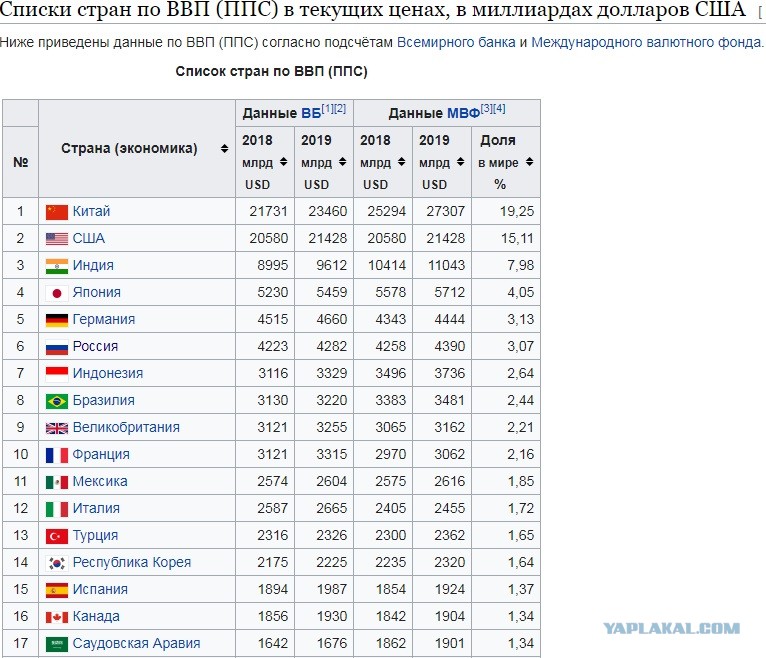Viewport: 766px width, 658px height.
Task: Open the Республика Корея country link
Action: coord(131,563)
